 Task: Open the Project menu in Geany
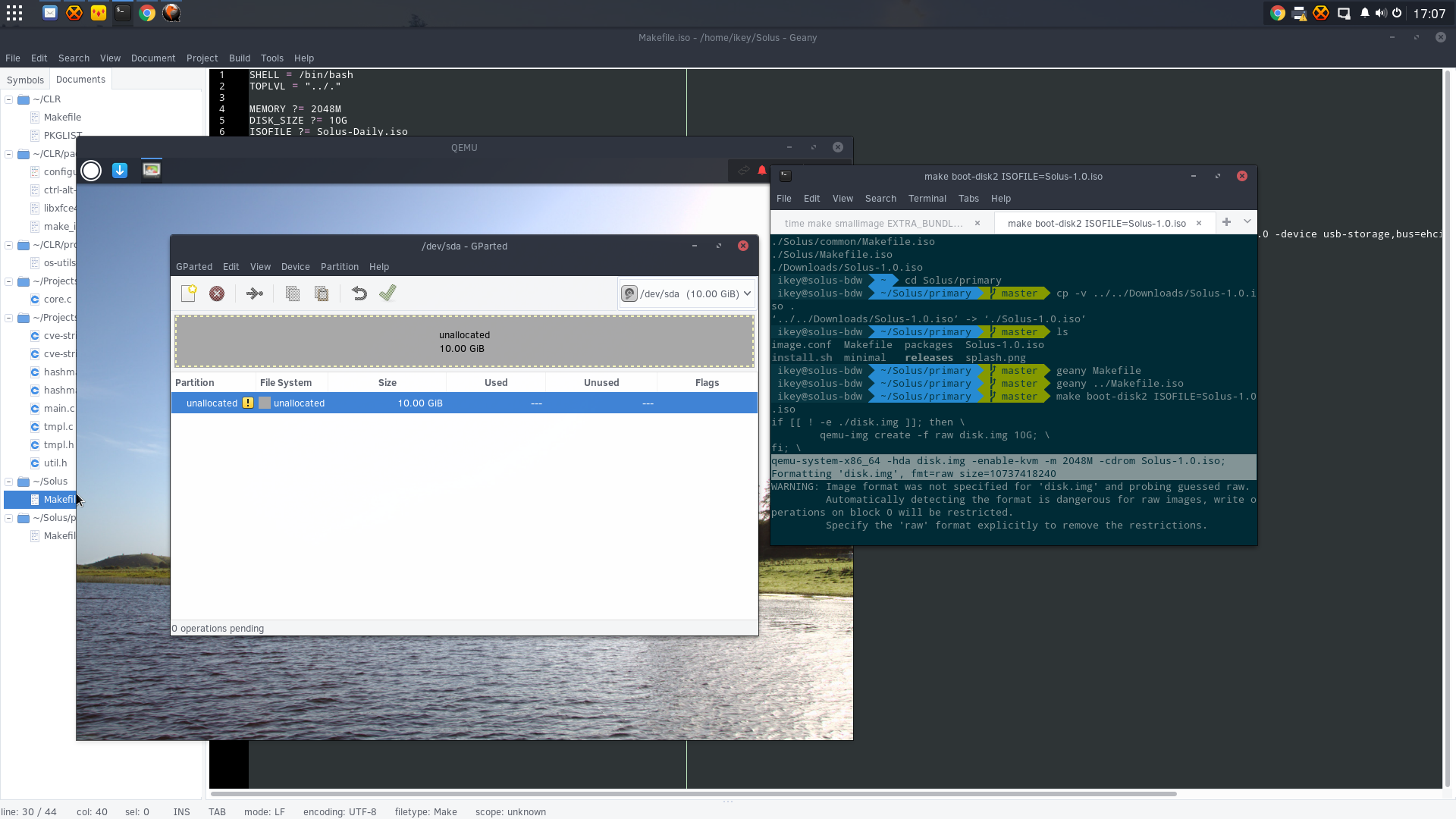coord(202,58)
